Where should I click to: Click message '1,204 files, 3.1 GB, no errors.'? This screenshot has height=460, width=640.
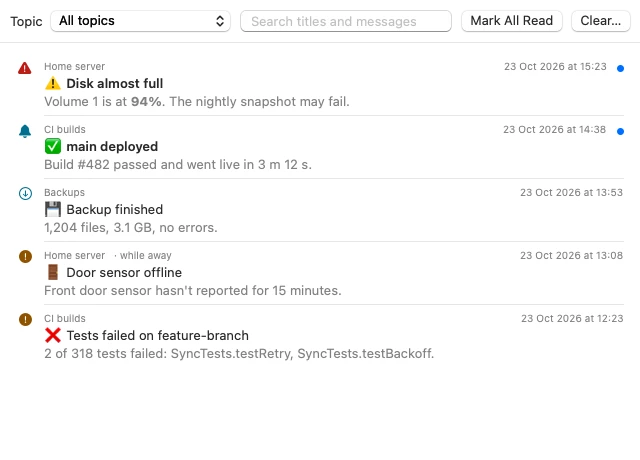(131, 227)
